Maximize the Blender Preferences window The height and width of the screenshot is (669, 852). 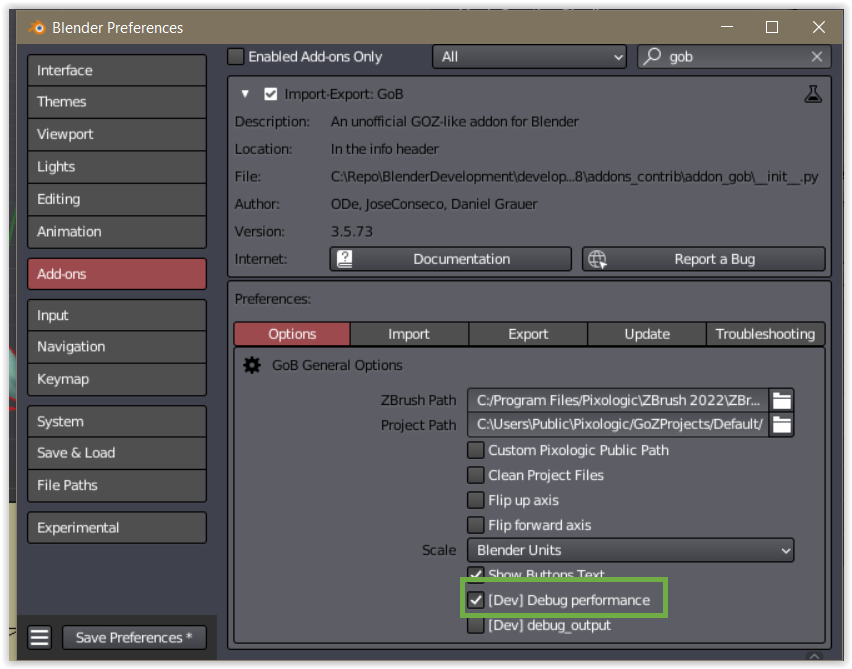[x=772, y=27]
